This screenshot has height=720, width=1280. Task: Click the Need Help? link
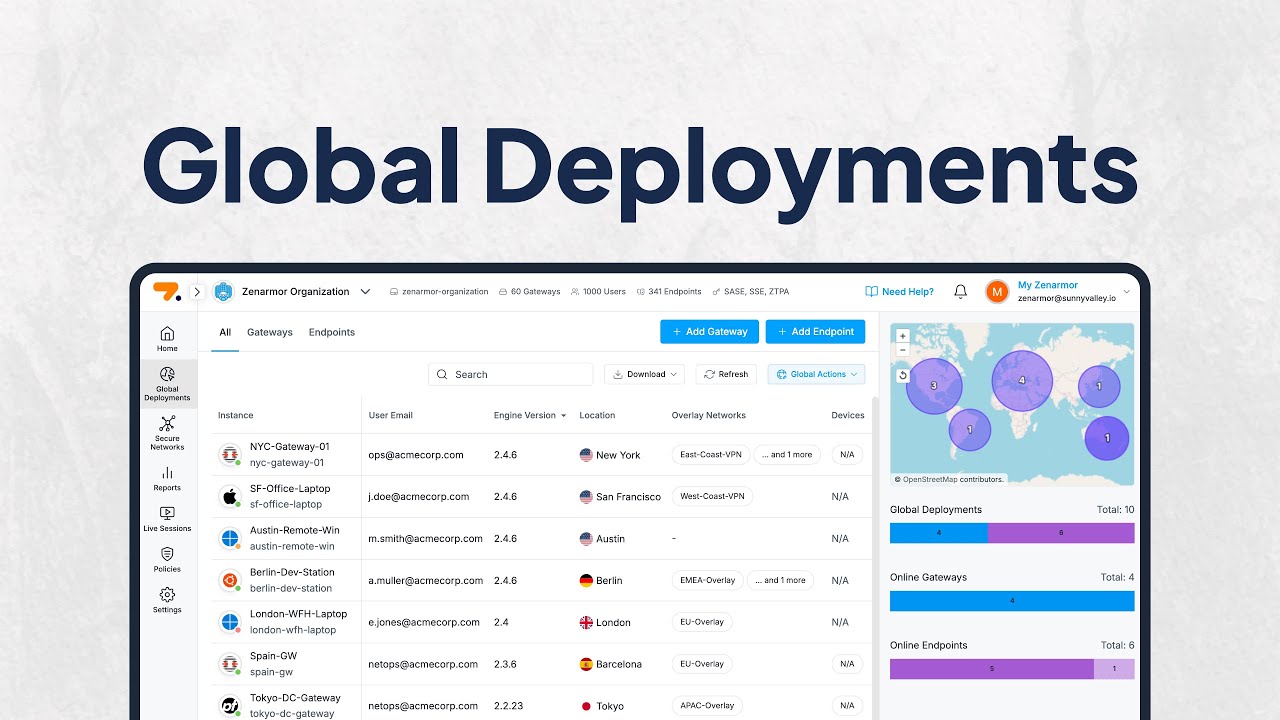click(x=899, y=292)
